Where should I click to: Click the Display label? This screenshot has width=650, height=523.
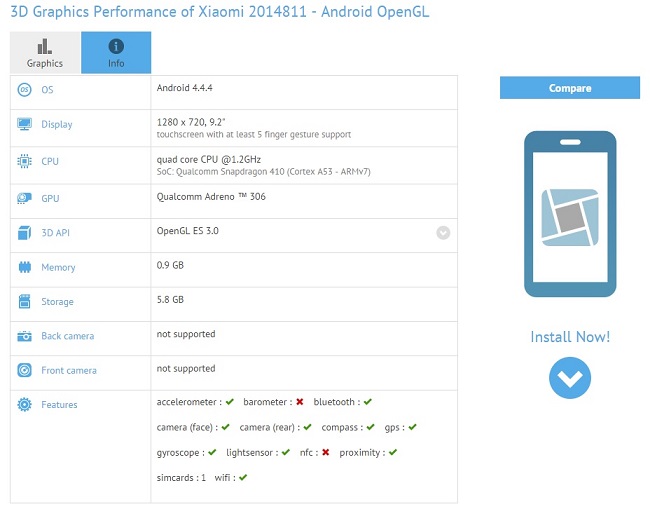click(57, 124)
